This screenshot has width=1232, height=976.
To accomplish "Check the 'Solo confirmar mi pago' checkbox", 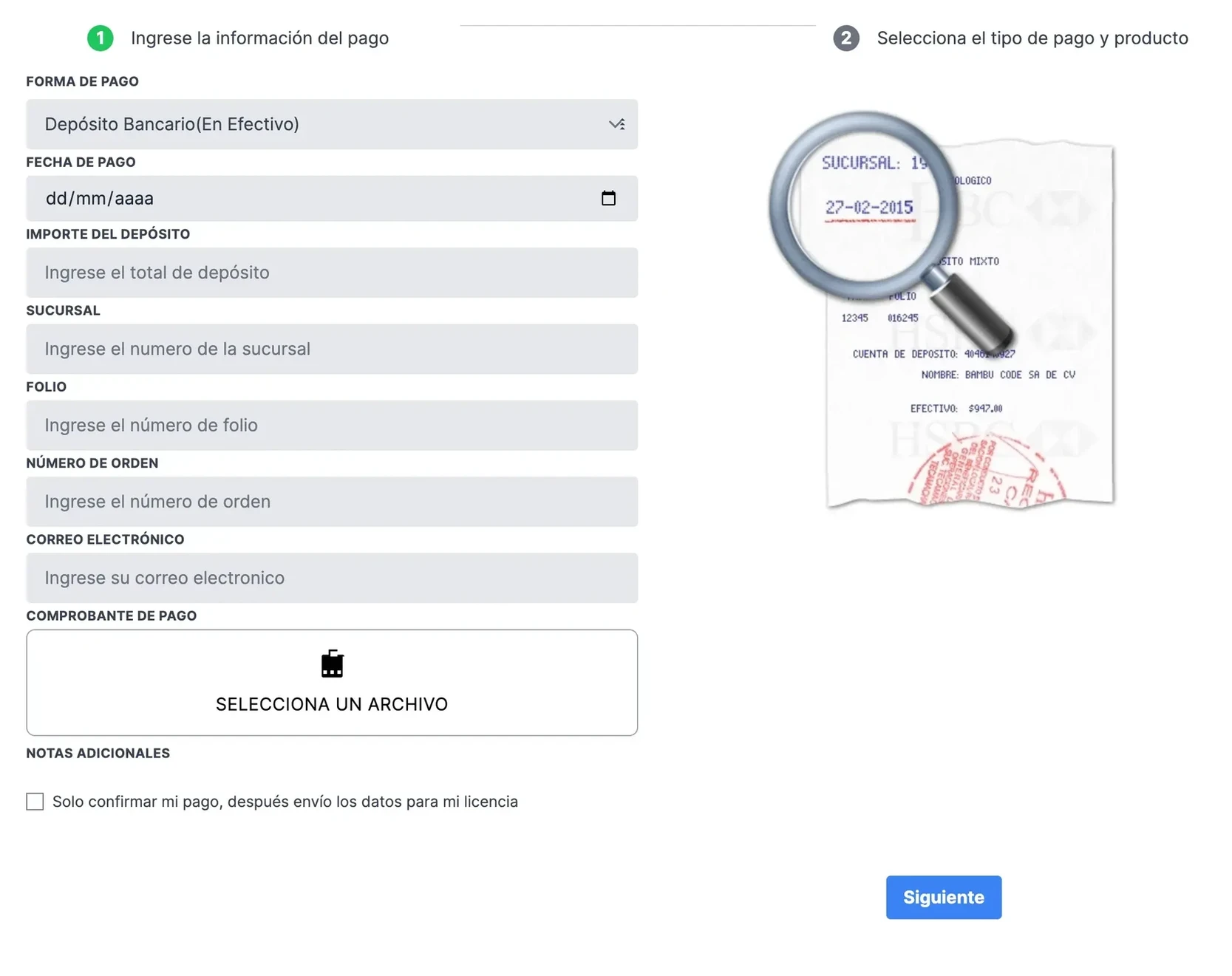I will [x=35, y=802].
